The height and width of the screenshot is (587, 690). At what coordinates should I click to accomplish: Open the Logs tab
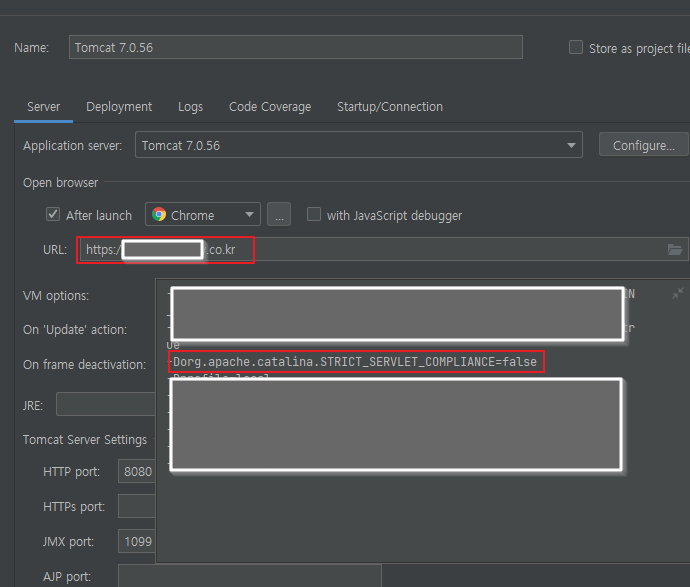(x=190, y=107)
